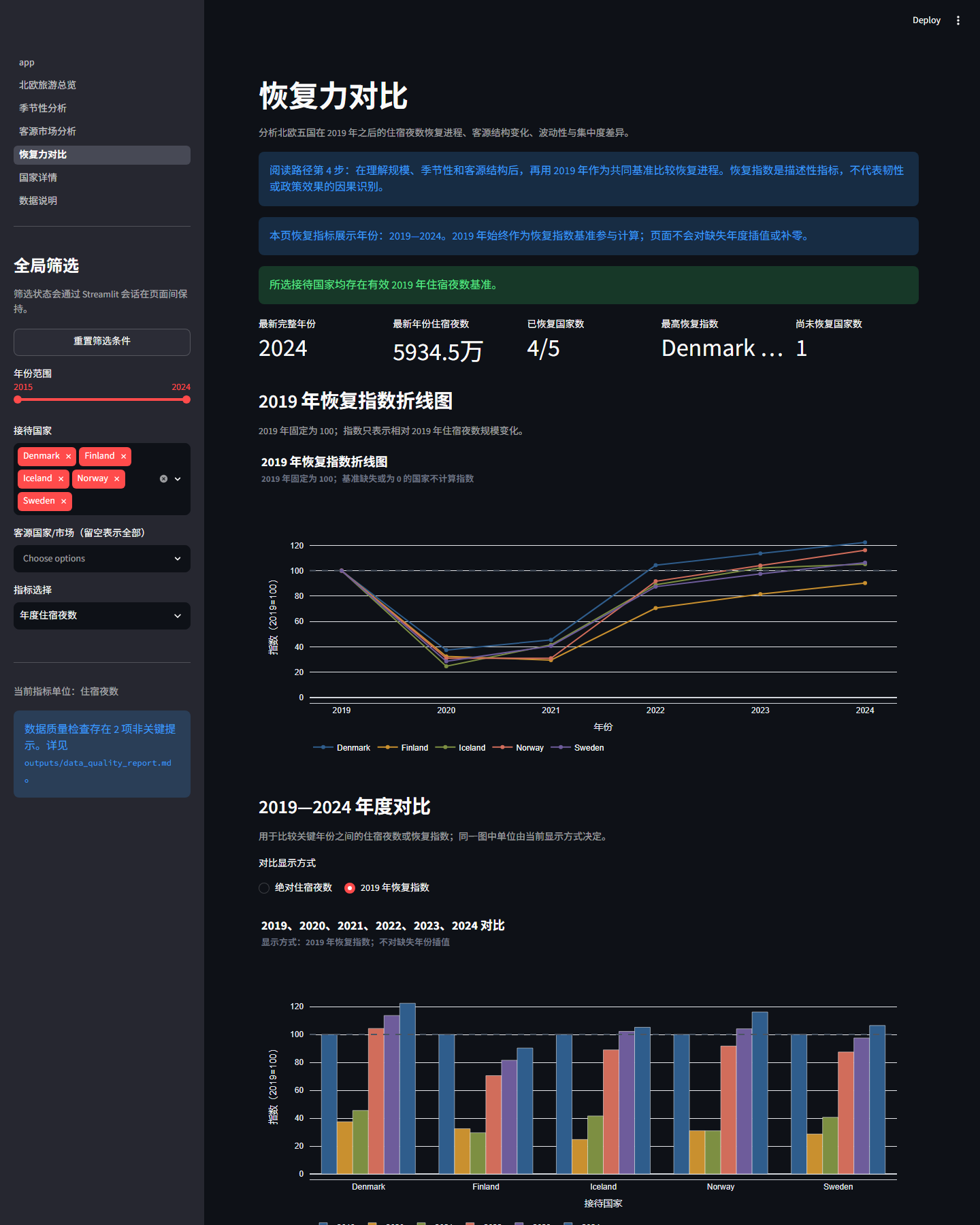
Task: Clear all selected host countries
Action: [163, 479]
